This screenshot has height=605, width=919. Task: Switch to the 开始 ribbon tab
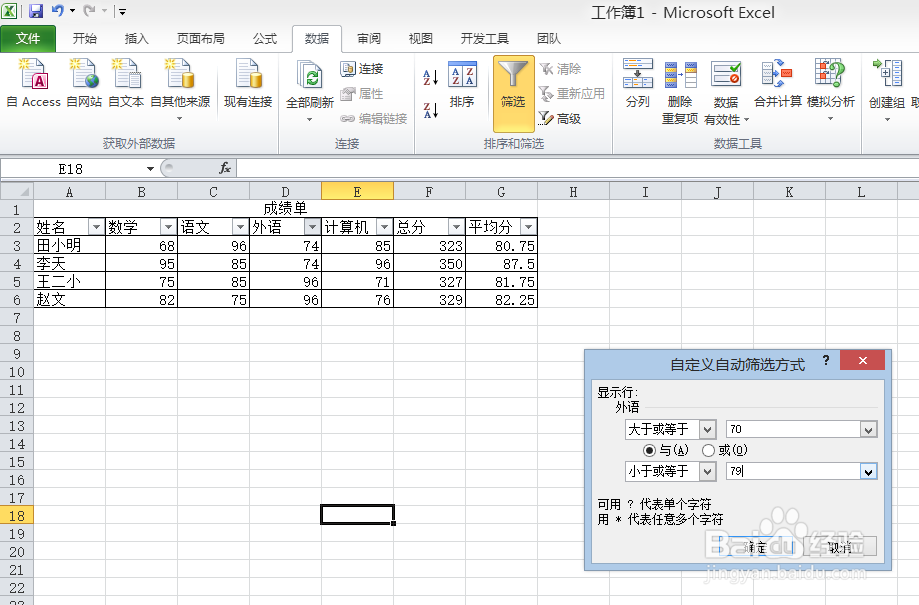pyautogui.click(x=85, y=39)
